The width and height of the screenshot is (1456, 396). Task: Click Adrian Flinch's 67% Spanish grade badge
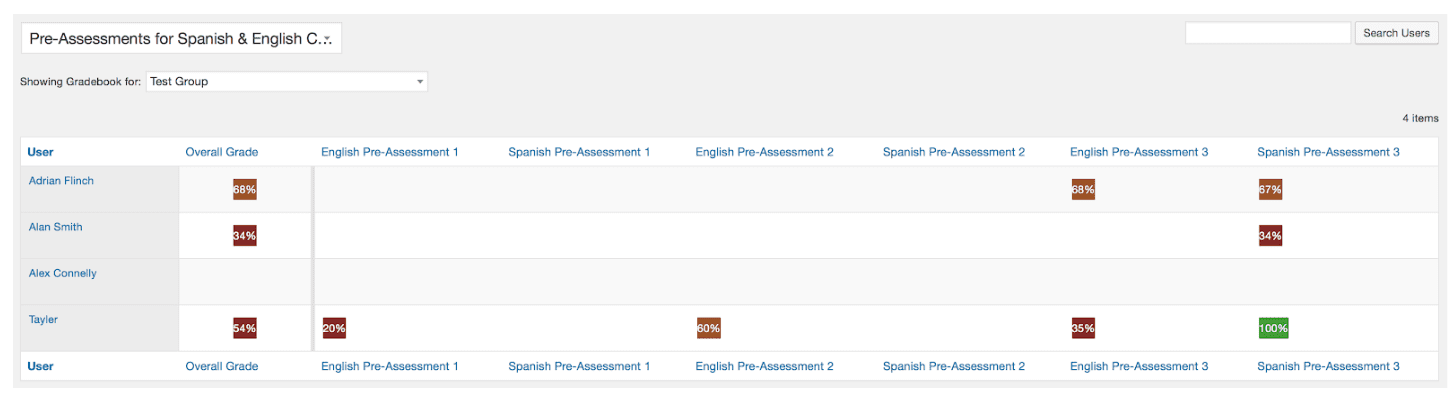pyautogui.click(x=1271, y=189)
